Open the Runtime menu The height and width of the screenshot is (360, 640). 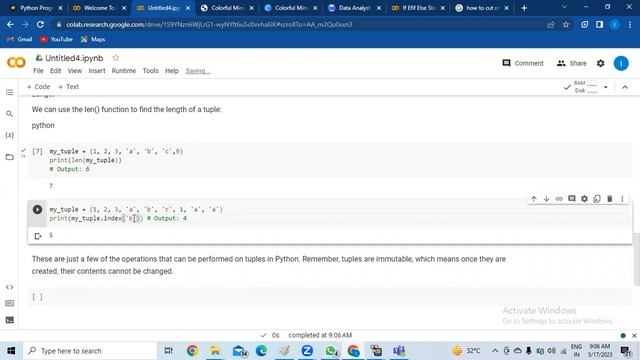tap(124, 71)
